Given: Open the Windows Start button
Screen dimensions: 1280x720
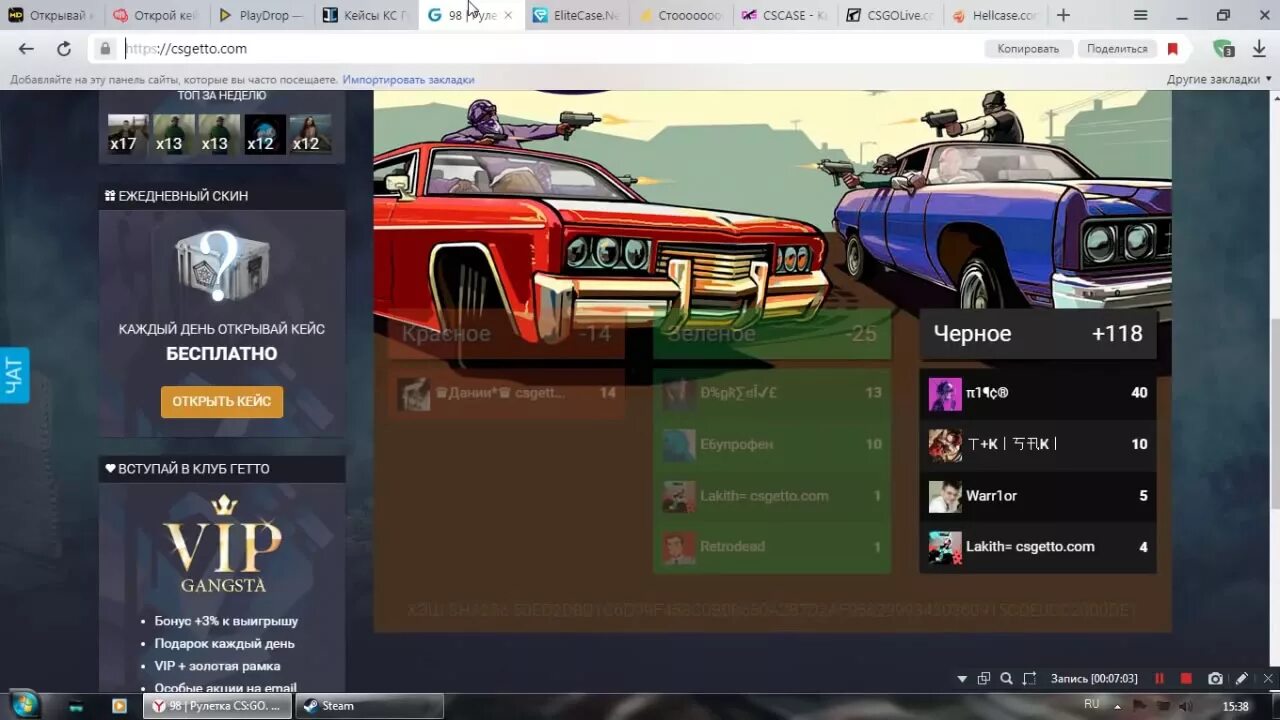Looking at the screenshot, I should 23,705.
